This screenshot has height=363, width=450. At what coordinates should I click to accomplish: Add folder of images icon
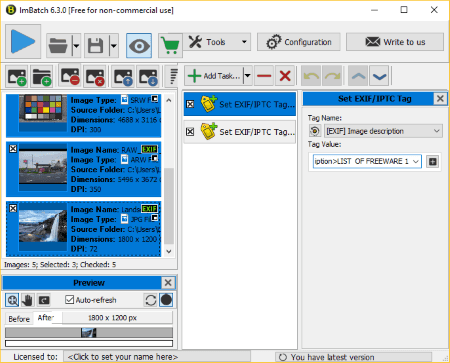pos(42,77)
